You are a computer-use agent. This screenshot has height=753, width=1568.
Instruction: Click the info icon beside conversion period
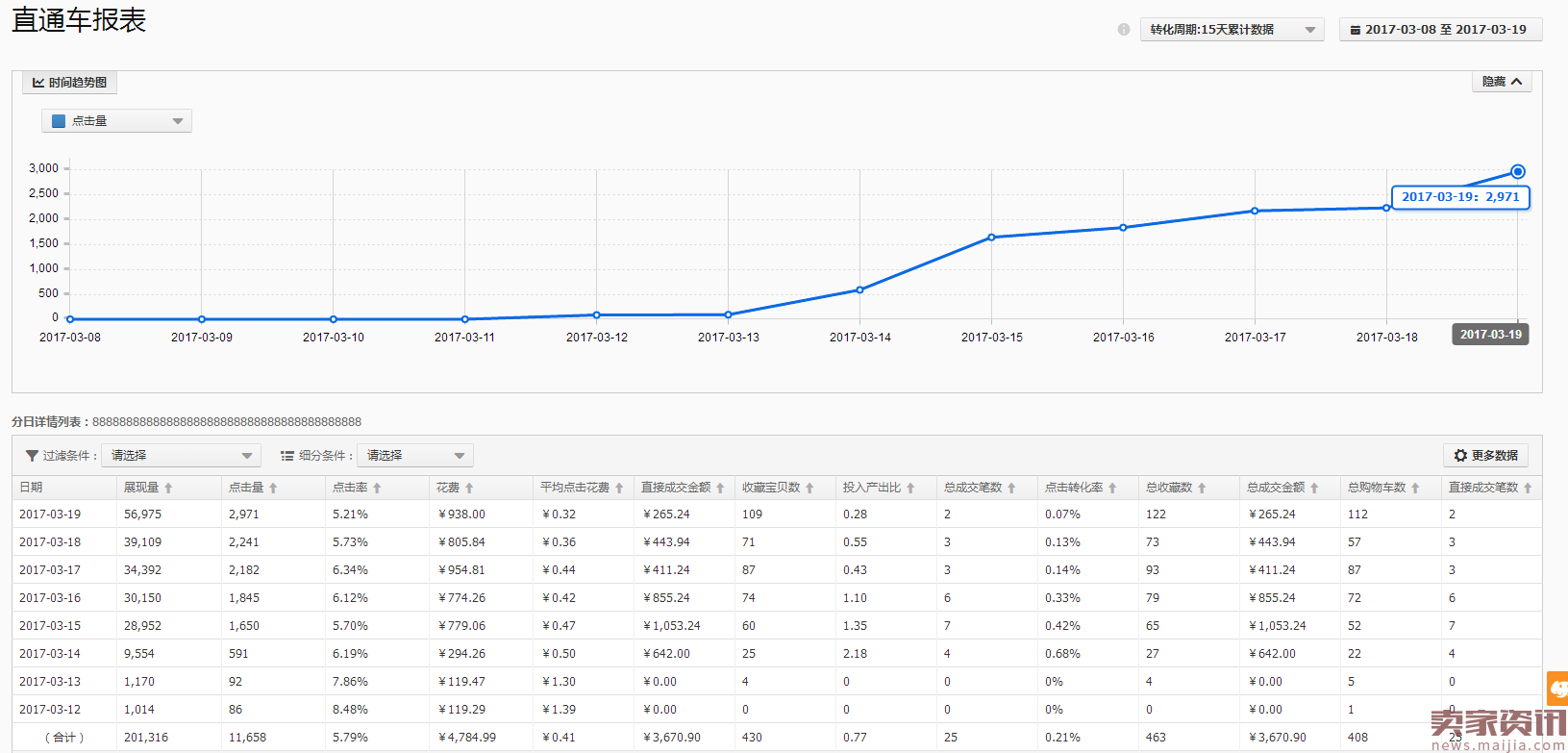[x=1124, y=30]
